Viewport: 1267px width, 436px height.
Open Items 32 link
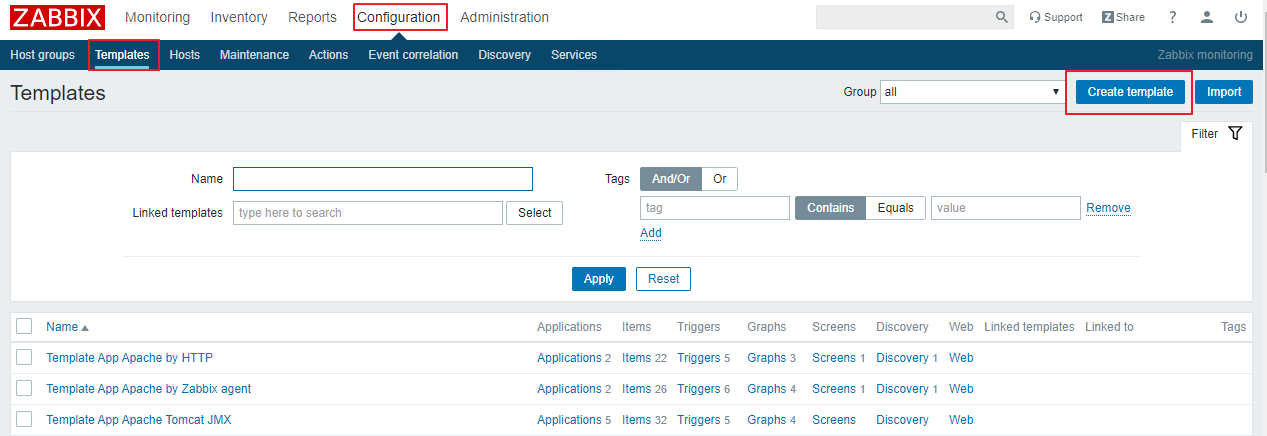coord(636,420)
